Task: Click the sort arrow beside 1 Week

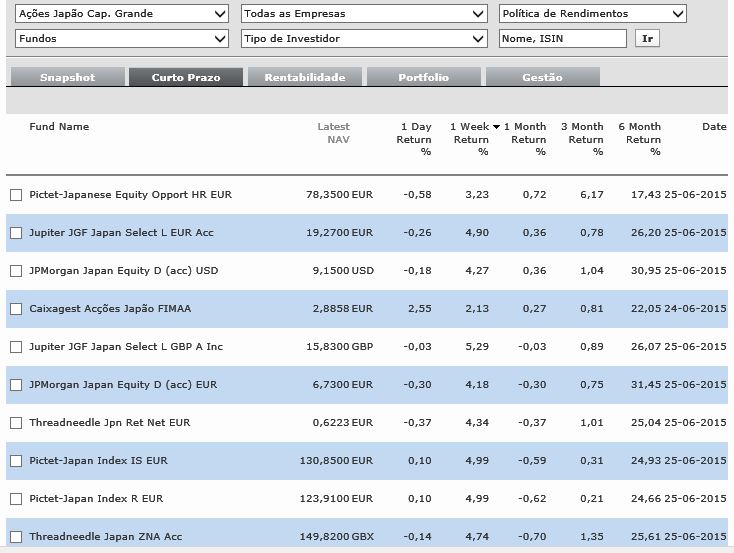Action: [496, 127]
